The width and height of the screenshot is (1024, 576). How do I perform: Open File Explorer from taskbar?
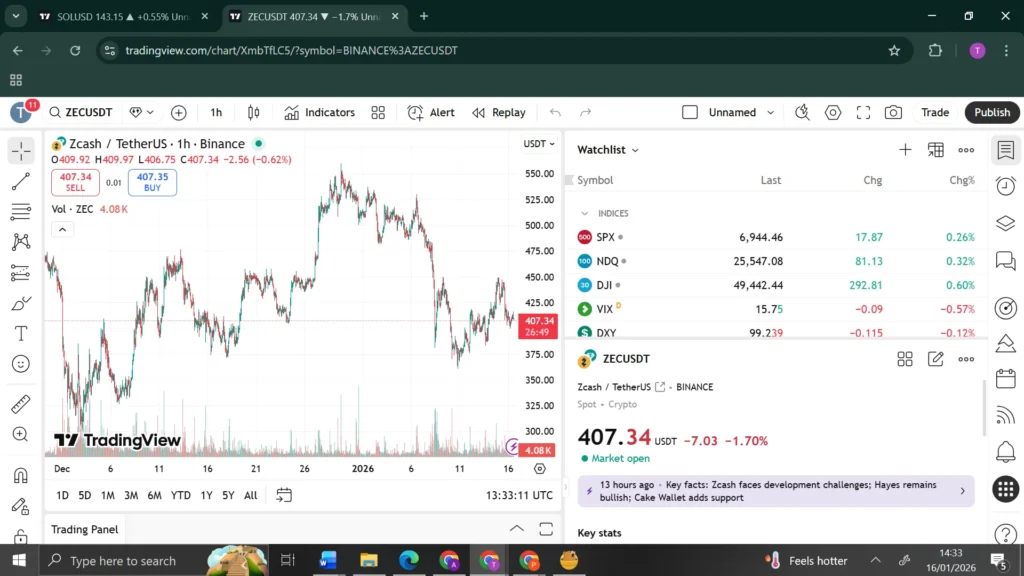[368, 560]
